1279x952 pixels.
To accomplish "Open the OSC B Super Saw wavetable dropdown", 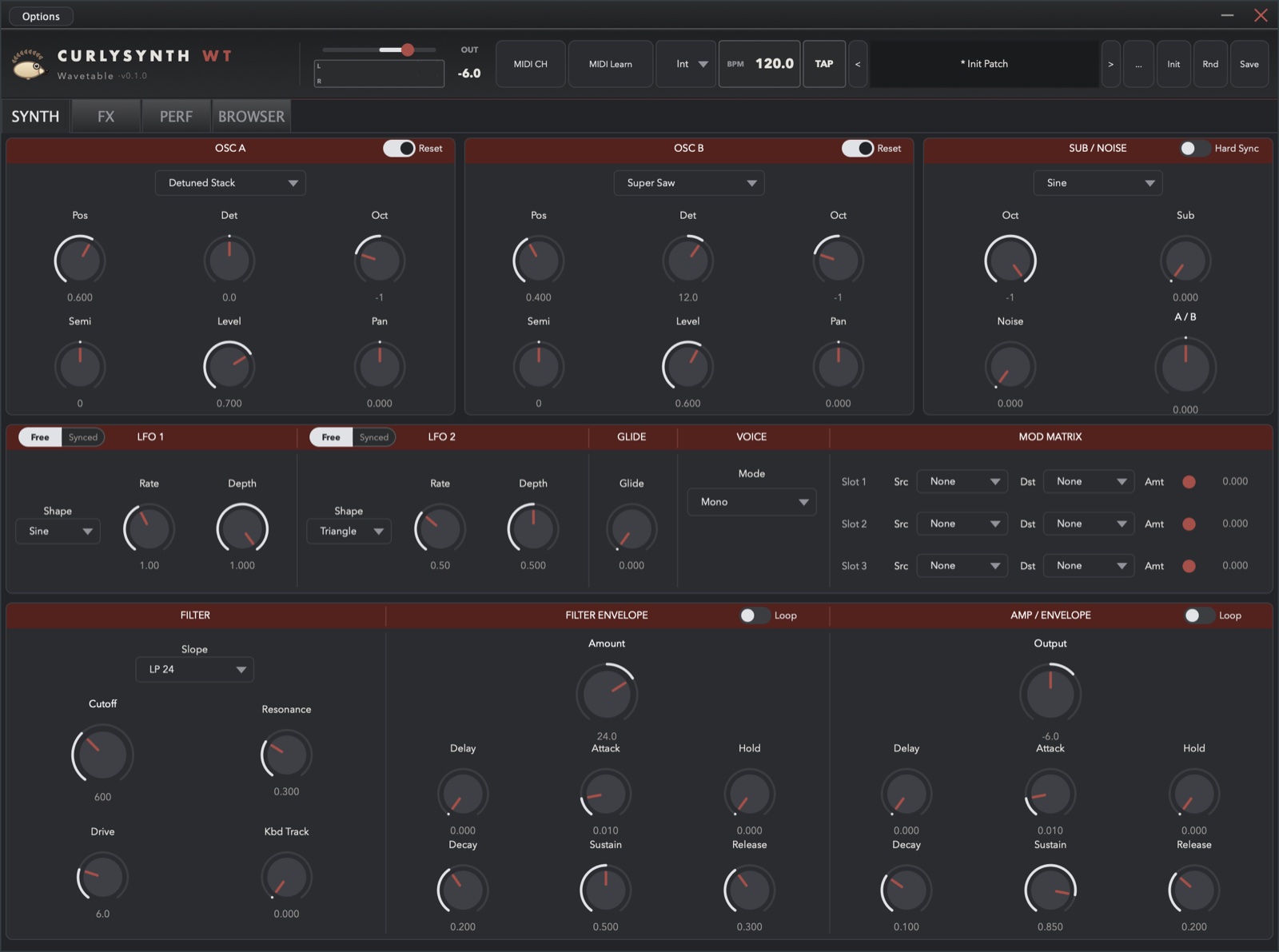I will pos(689,183).
